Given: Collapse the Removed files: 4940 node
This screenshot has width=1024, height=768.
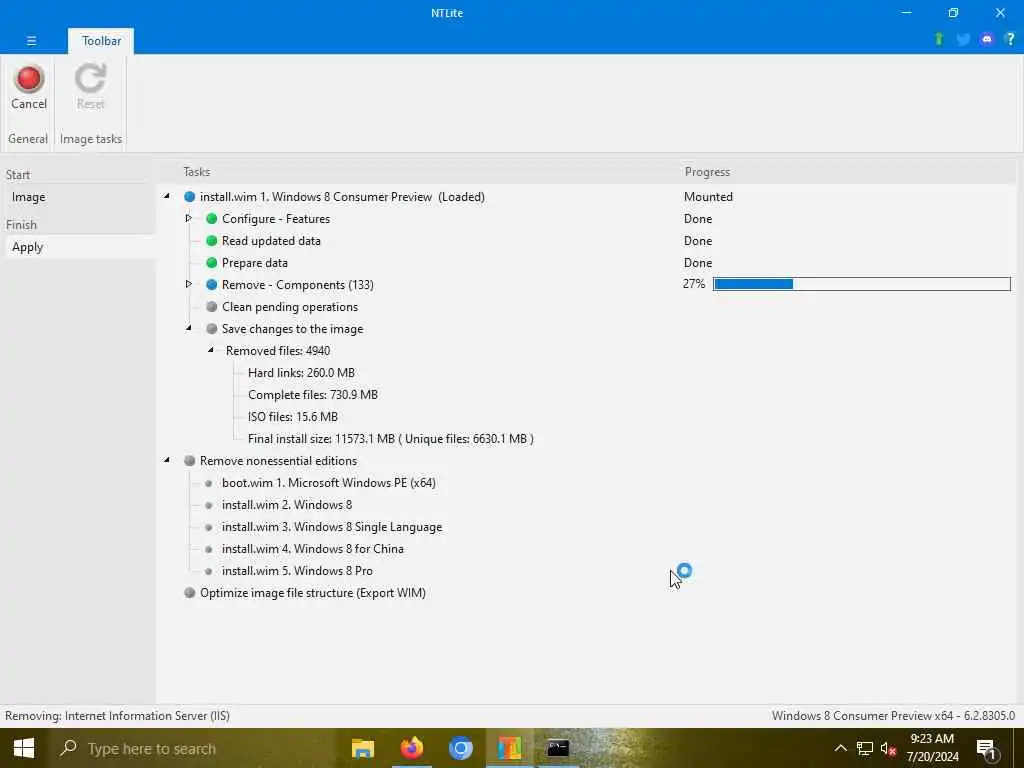Looking at the screenshot, I should (x=210, y=350).
